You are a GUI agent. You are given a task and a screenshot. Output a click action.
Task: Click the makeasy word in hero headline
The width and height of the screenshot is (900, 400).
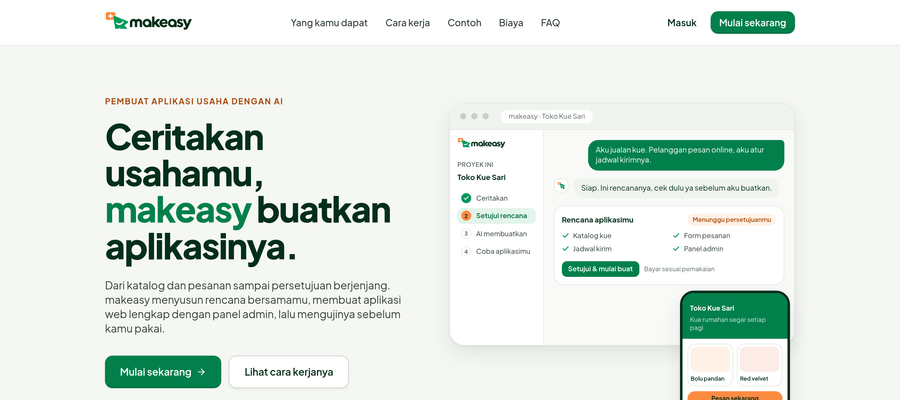click(x=178, y=211)
